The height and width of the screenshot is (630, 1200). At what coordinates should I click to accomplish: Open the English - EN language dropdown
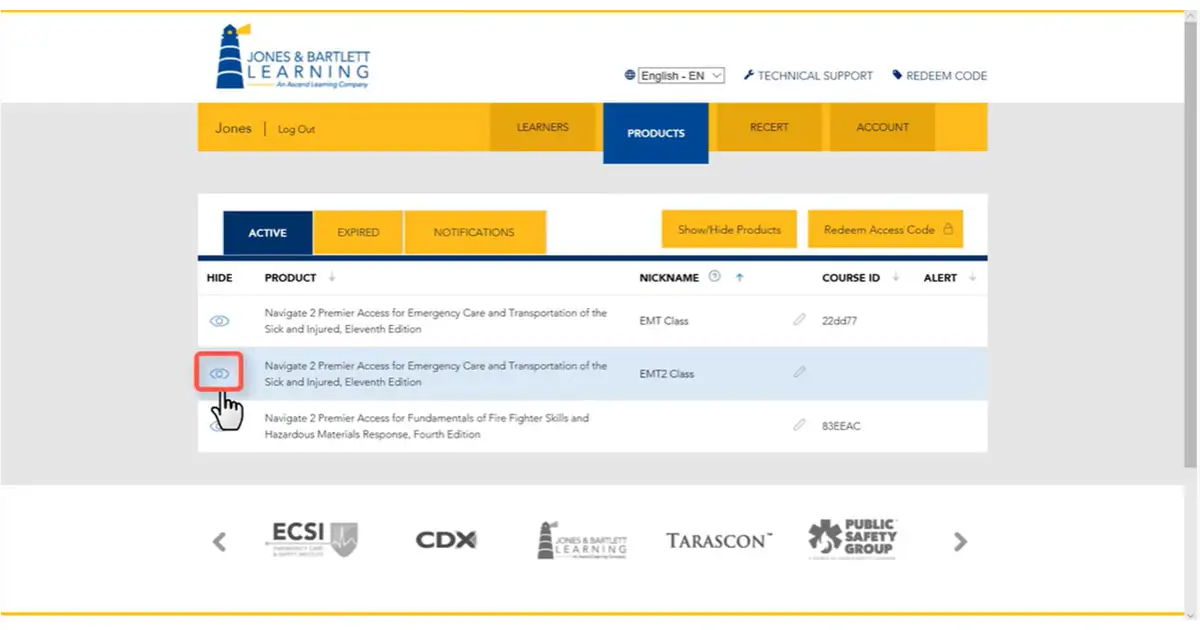point(681,75)
